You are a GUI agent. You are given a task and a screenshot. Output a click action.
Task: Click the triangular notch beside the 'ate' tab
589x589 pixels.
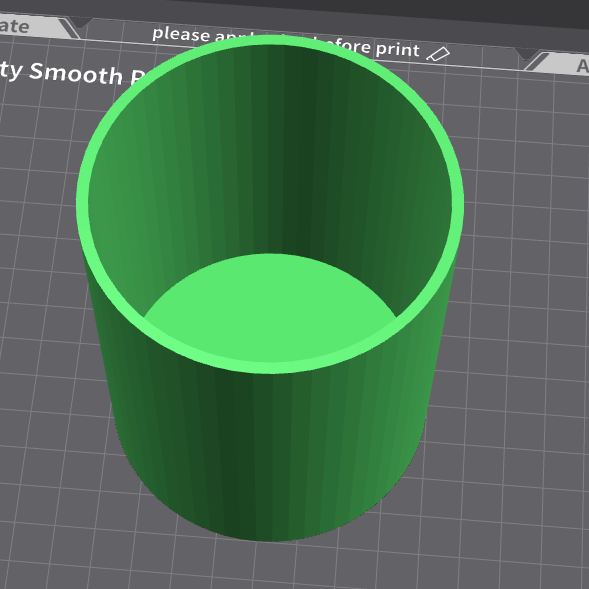pos(81,23)
